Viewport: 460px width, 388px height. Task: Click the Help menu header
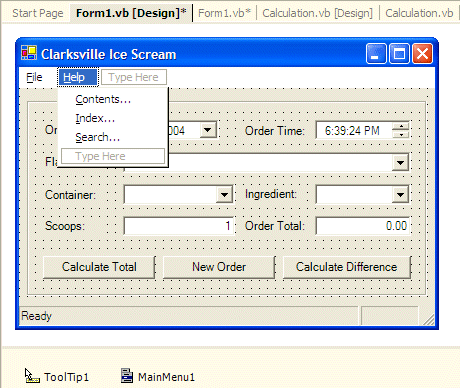tap(78, 77)
